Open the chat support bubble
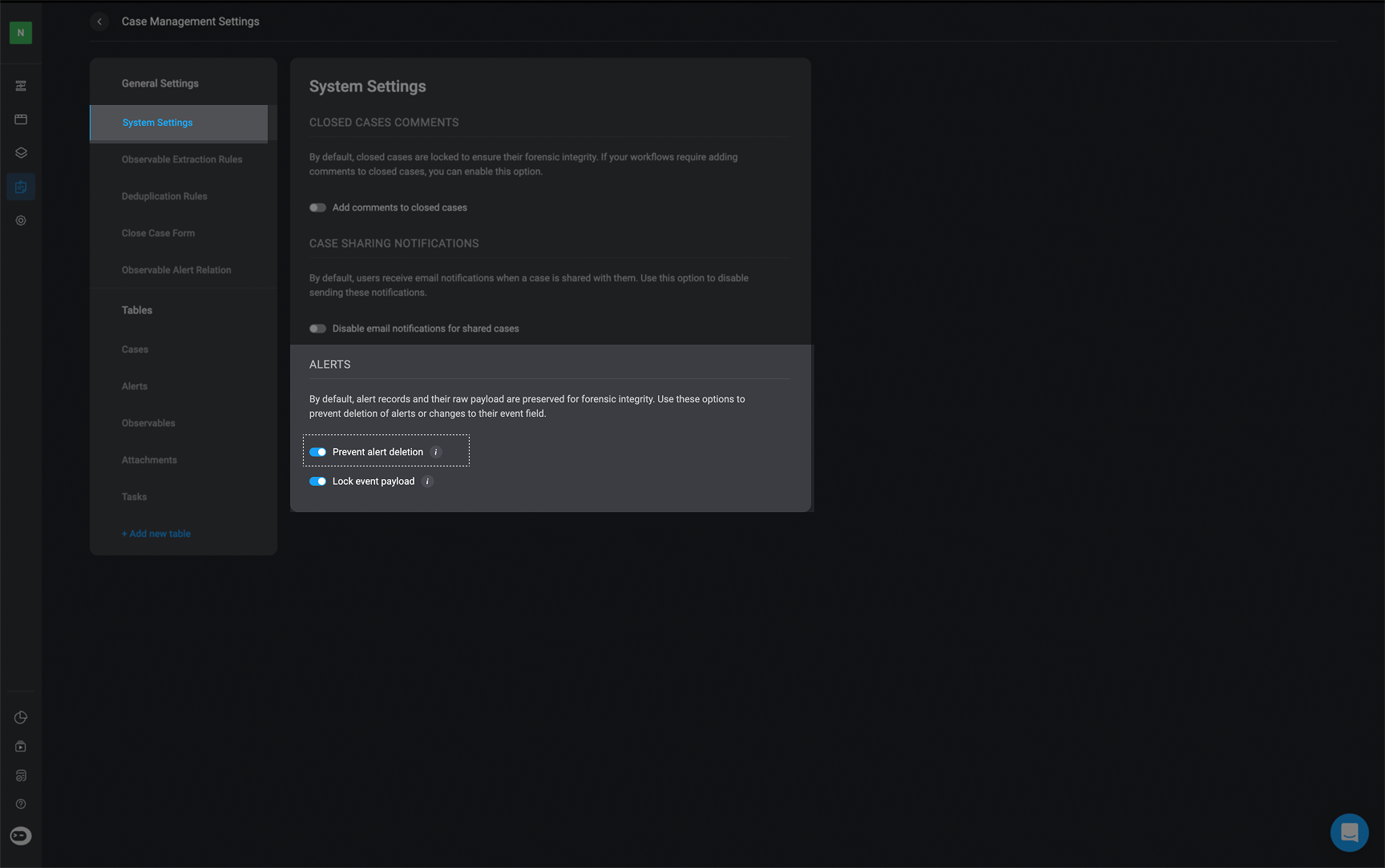The image size is (1385, 868). (x=1350, y=833)
